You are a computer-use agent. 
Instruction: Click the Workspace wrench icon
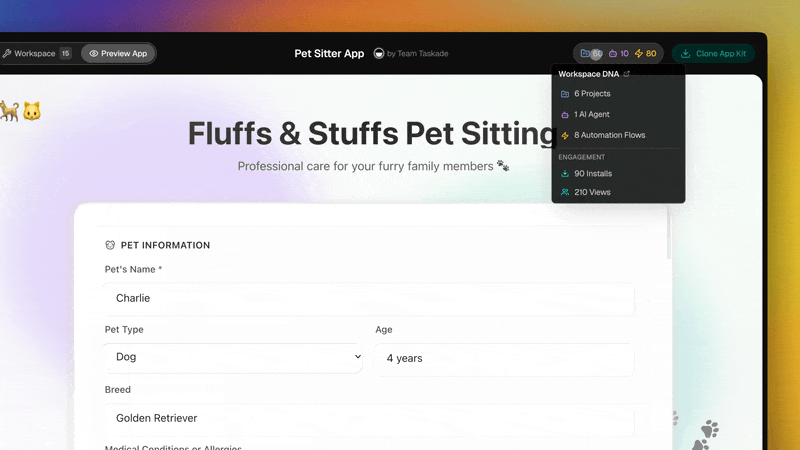[x=6, y=53]
